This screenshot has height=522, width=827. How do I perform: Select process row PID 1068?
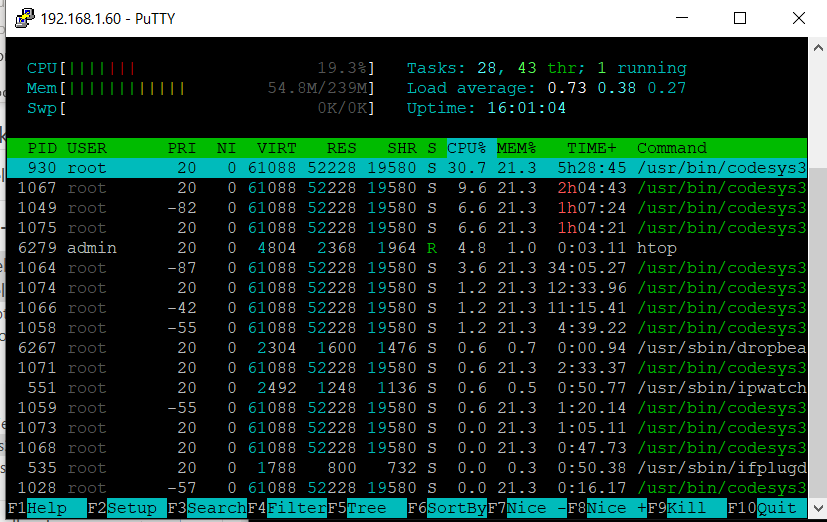[407, 449]
